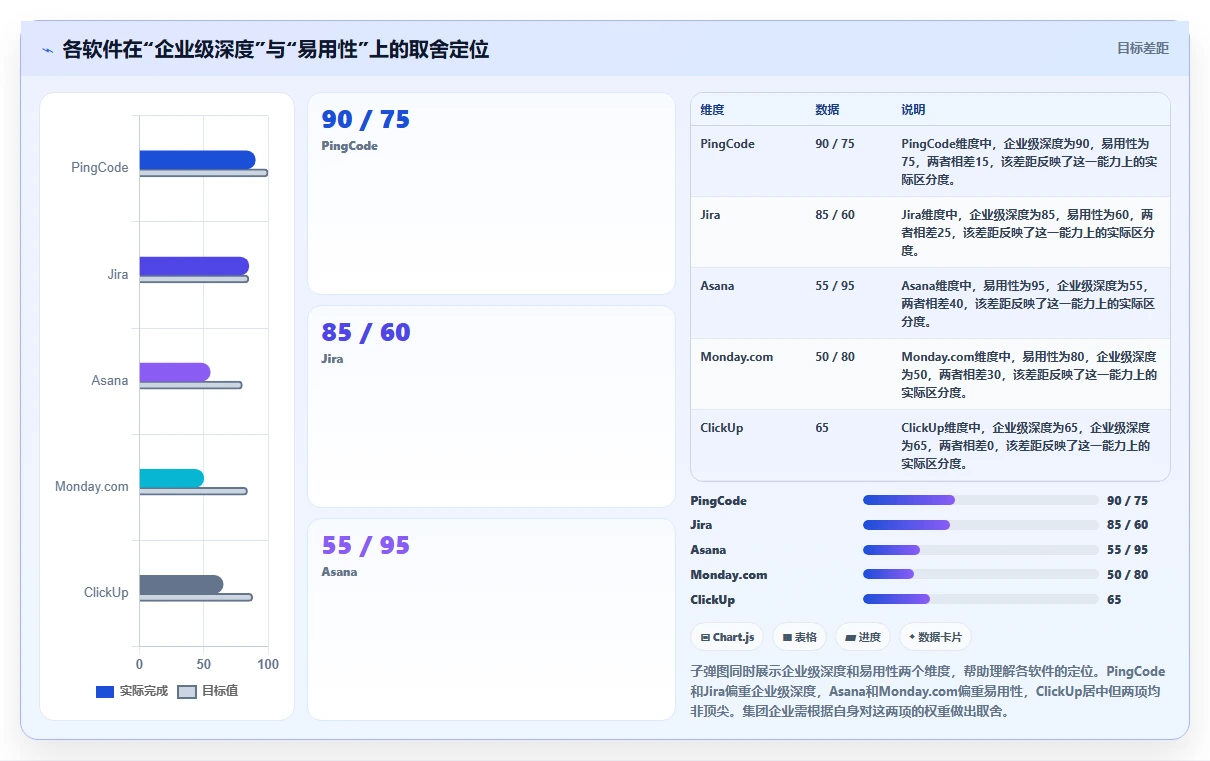The height and width of the screenshot is (761, 1210).
Task: Open the 90 / 75 PingCode data card
Action: [491, 193]
